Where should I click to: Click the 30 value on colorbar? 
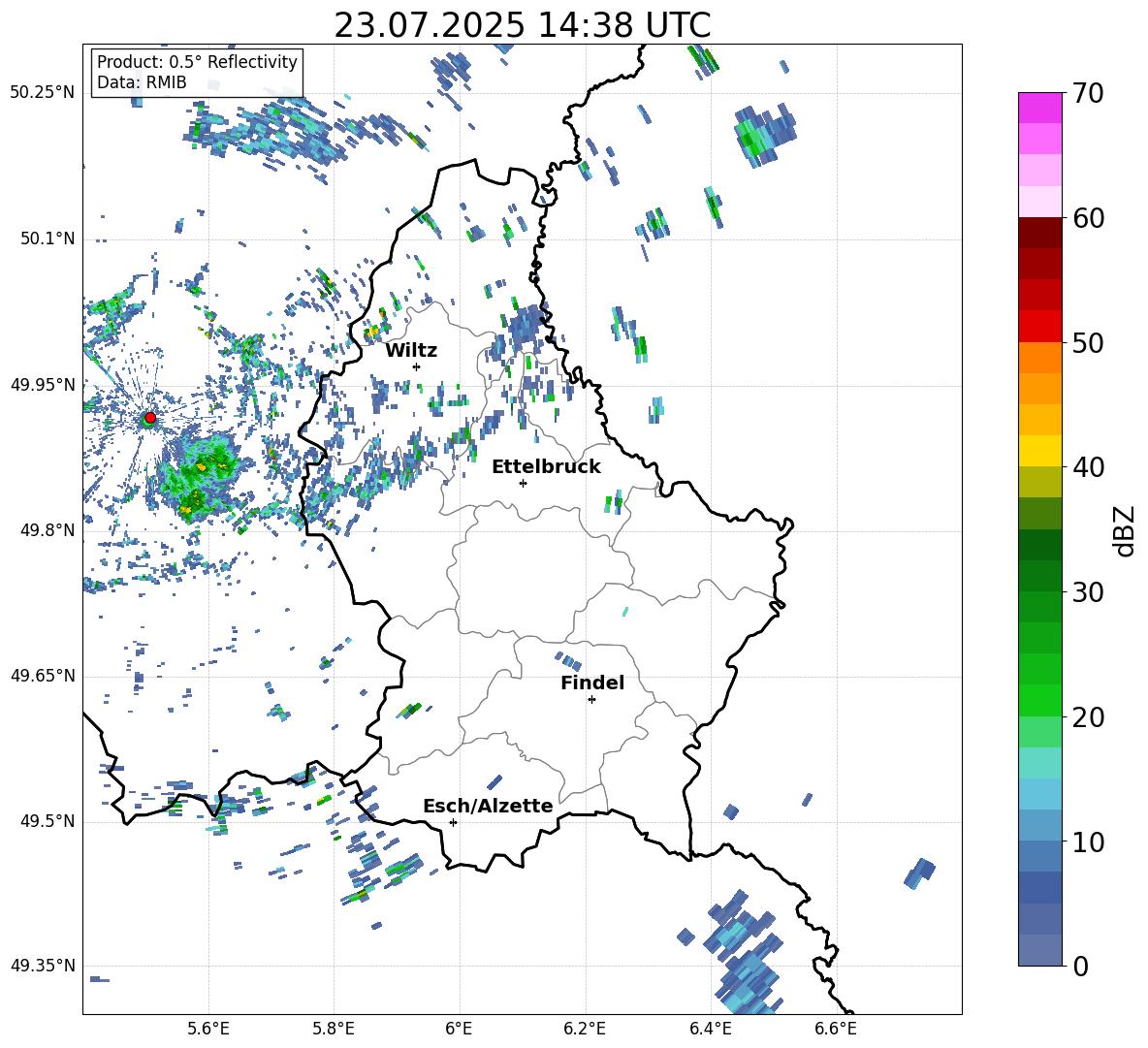tap(1088, 592)
